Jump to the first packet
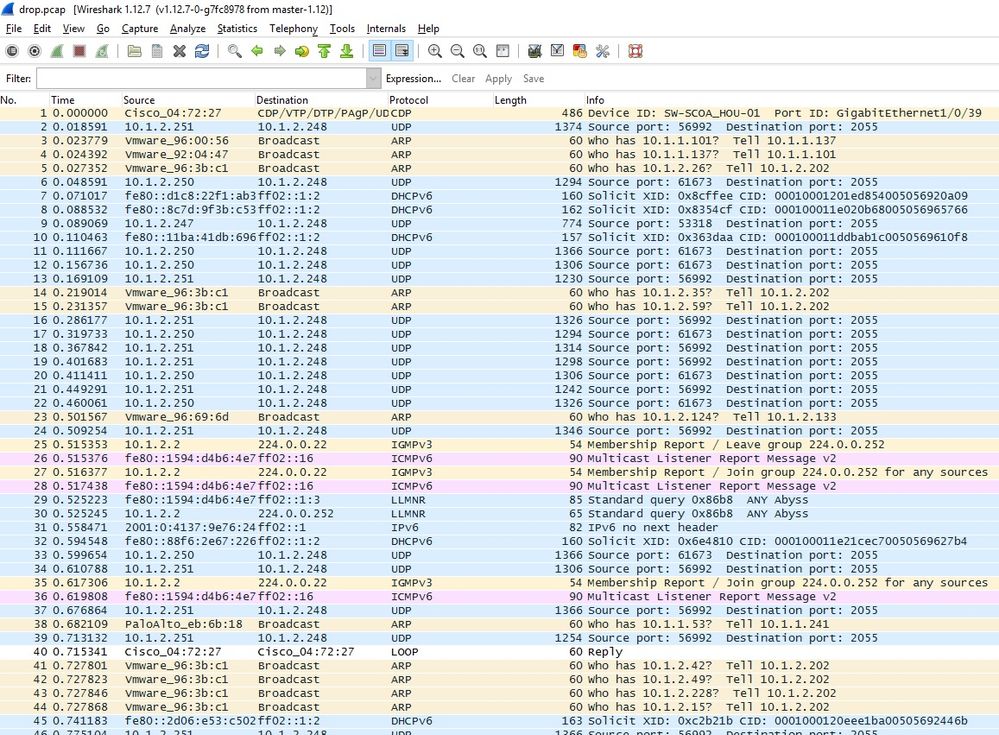999x735 pixels. tap(324, 51)
